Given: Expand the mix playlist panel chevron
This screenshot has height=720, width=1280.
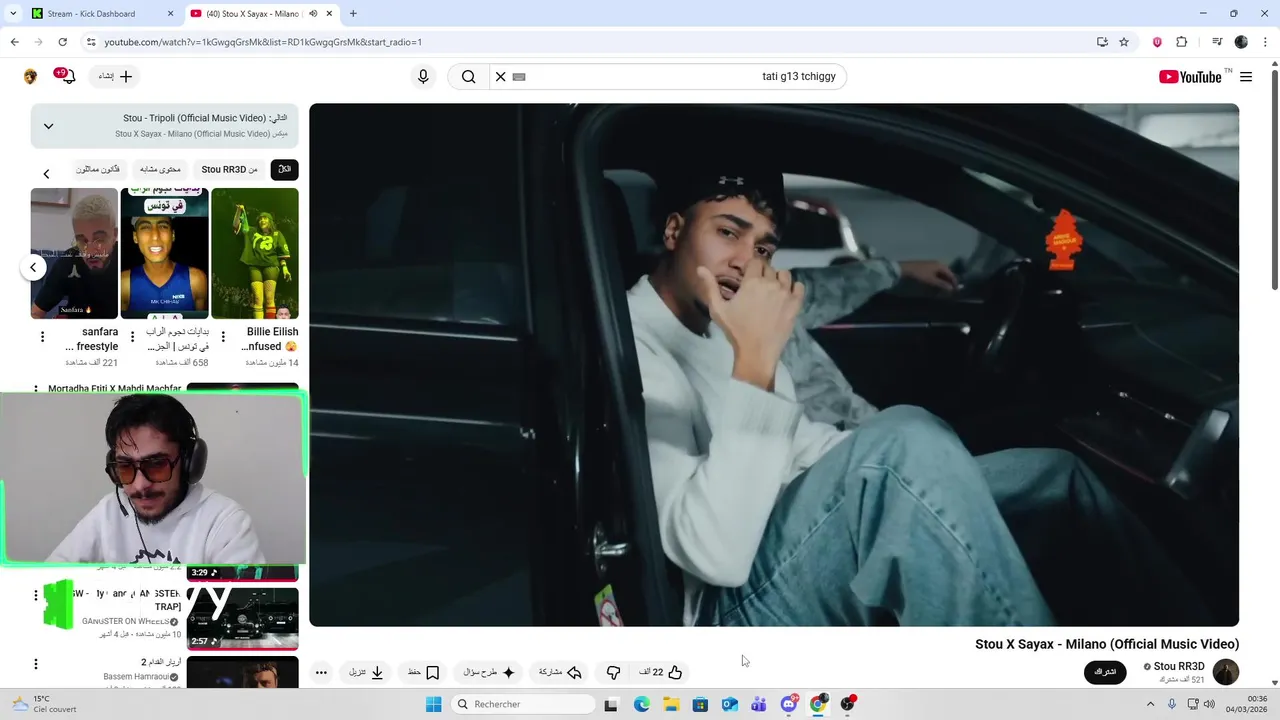Looking at the screenshot, I should (x=48, y=126).
